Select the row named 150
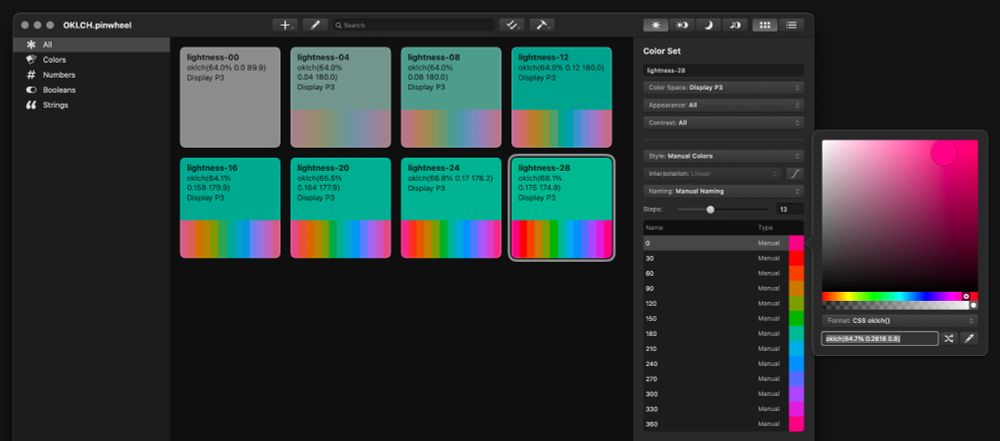This screenshot has height=441, width=1000. 723,318
